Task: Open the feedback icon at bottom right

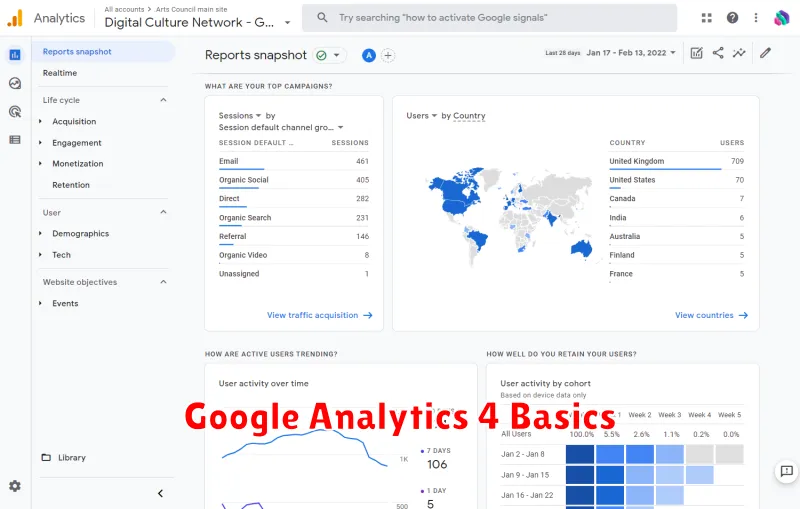Action: (x=786, y=471)
